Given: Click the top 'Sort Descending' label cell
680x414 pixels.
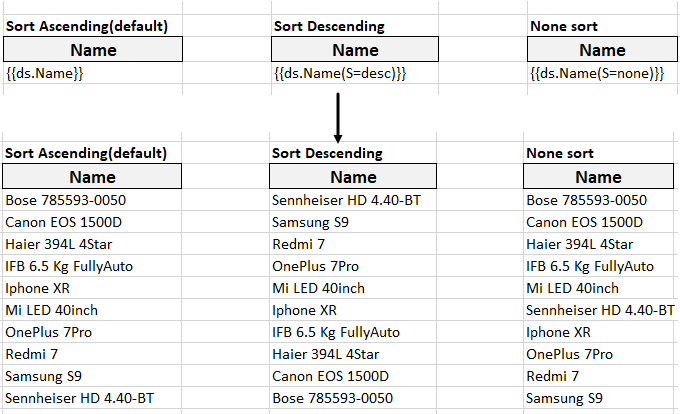Looking at the screenshot, I should 327,25.
